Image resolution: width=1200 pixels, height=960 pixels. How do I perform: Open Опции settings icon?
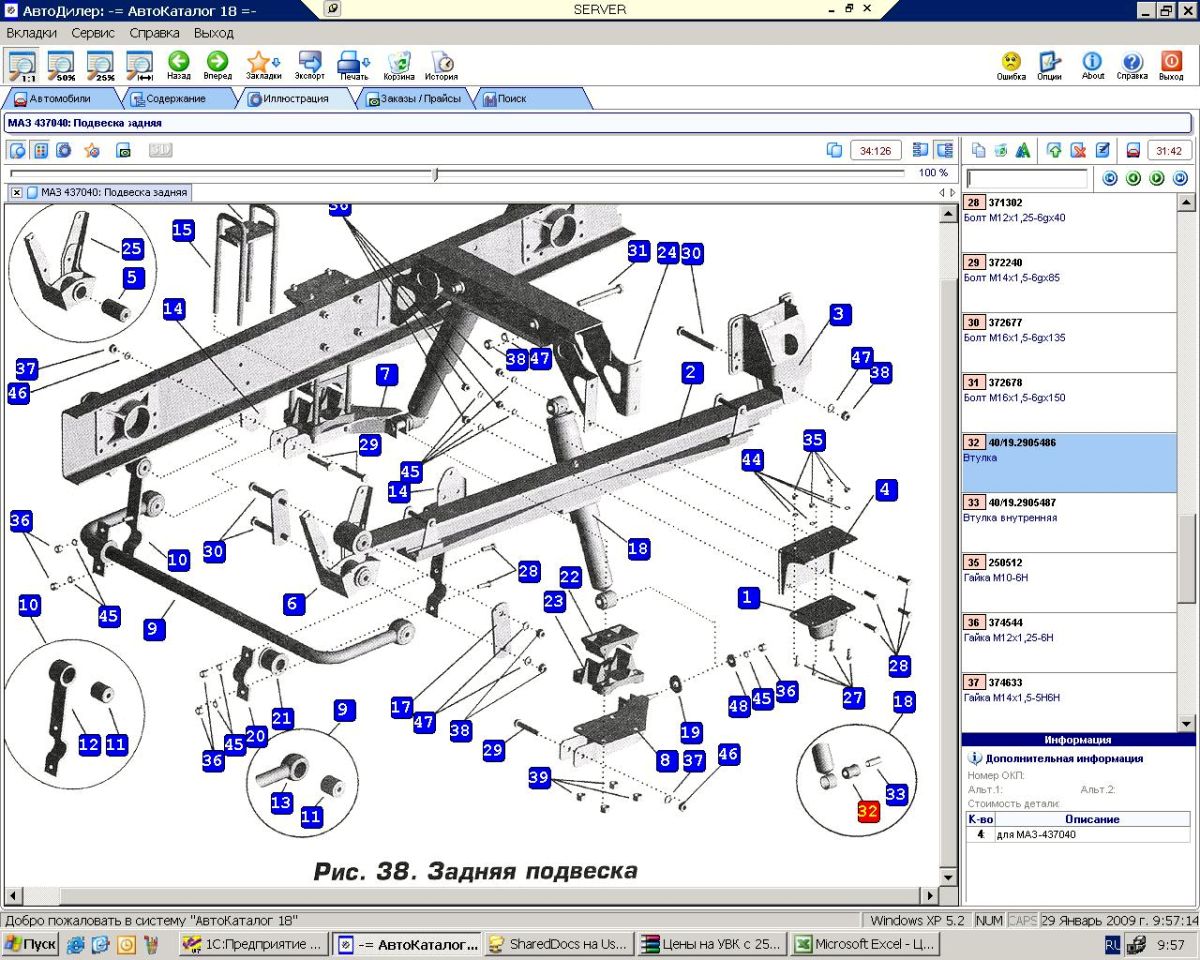click(x=1049, y=62)
